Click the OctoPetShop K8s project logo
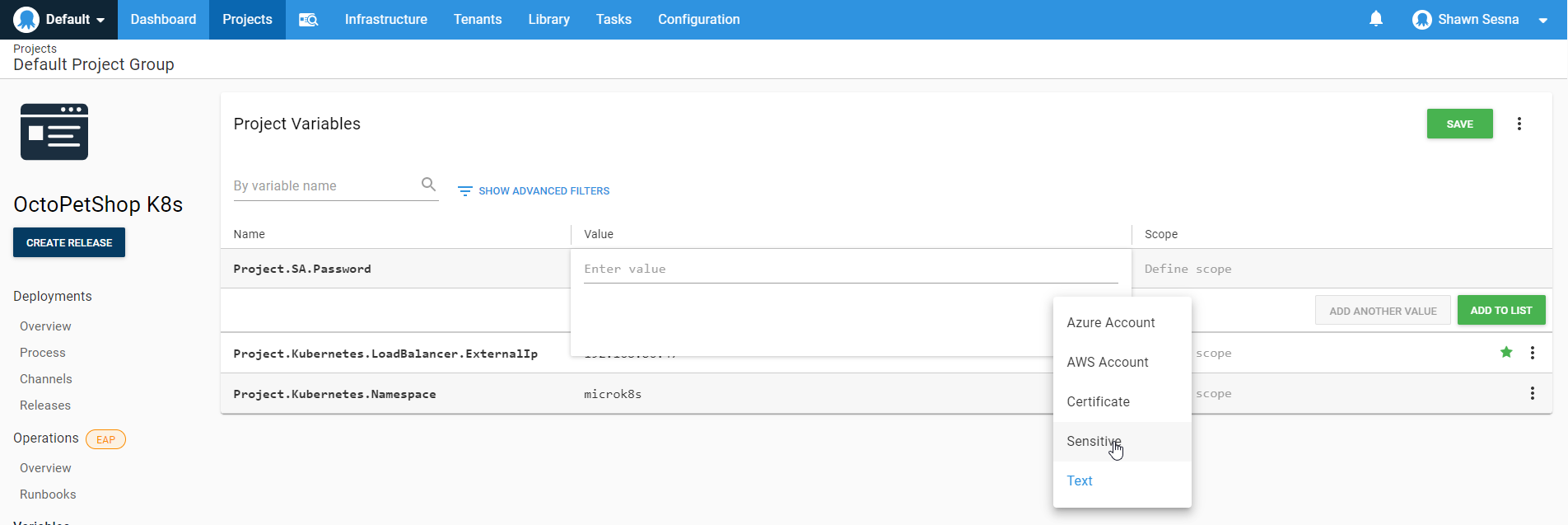Viewport: 1568px width, 525px height. (x=54, y=132)
